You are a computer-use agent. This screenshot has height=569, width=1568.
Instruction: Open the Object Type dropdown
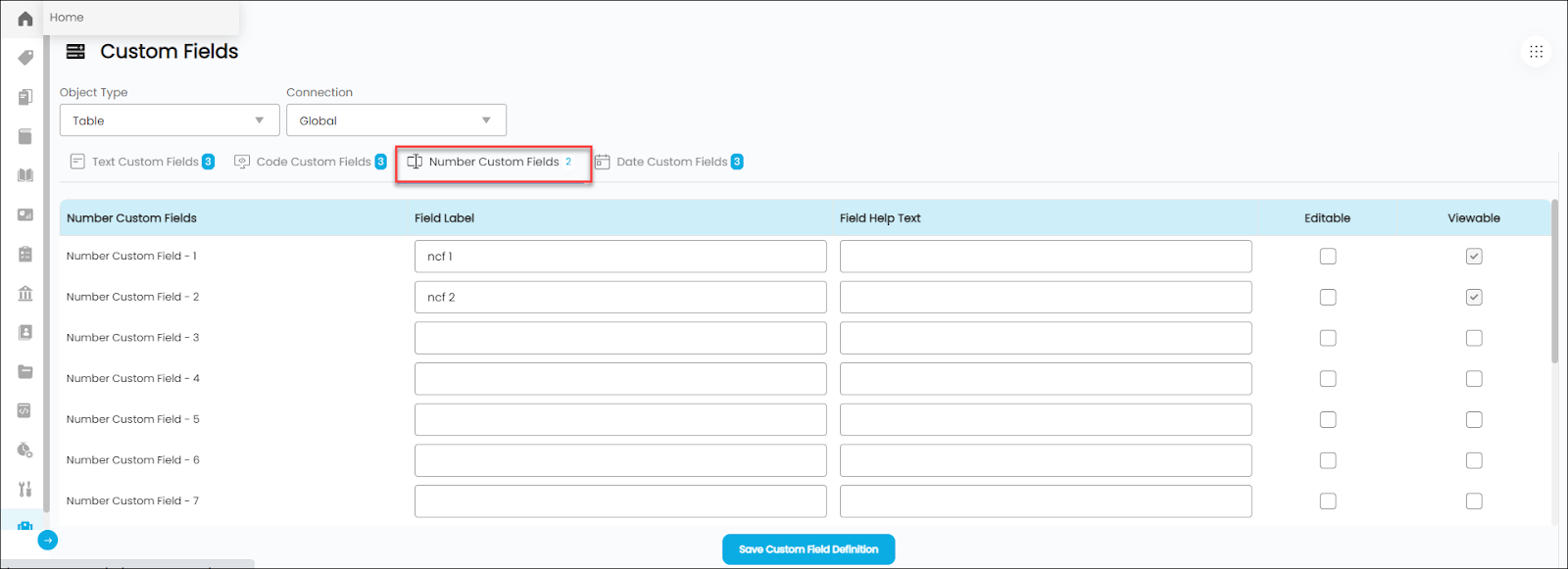[x=170, y=120]
